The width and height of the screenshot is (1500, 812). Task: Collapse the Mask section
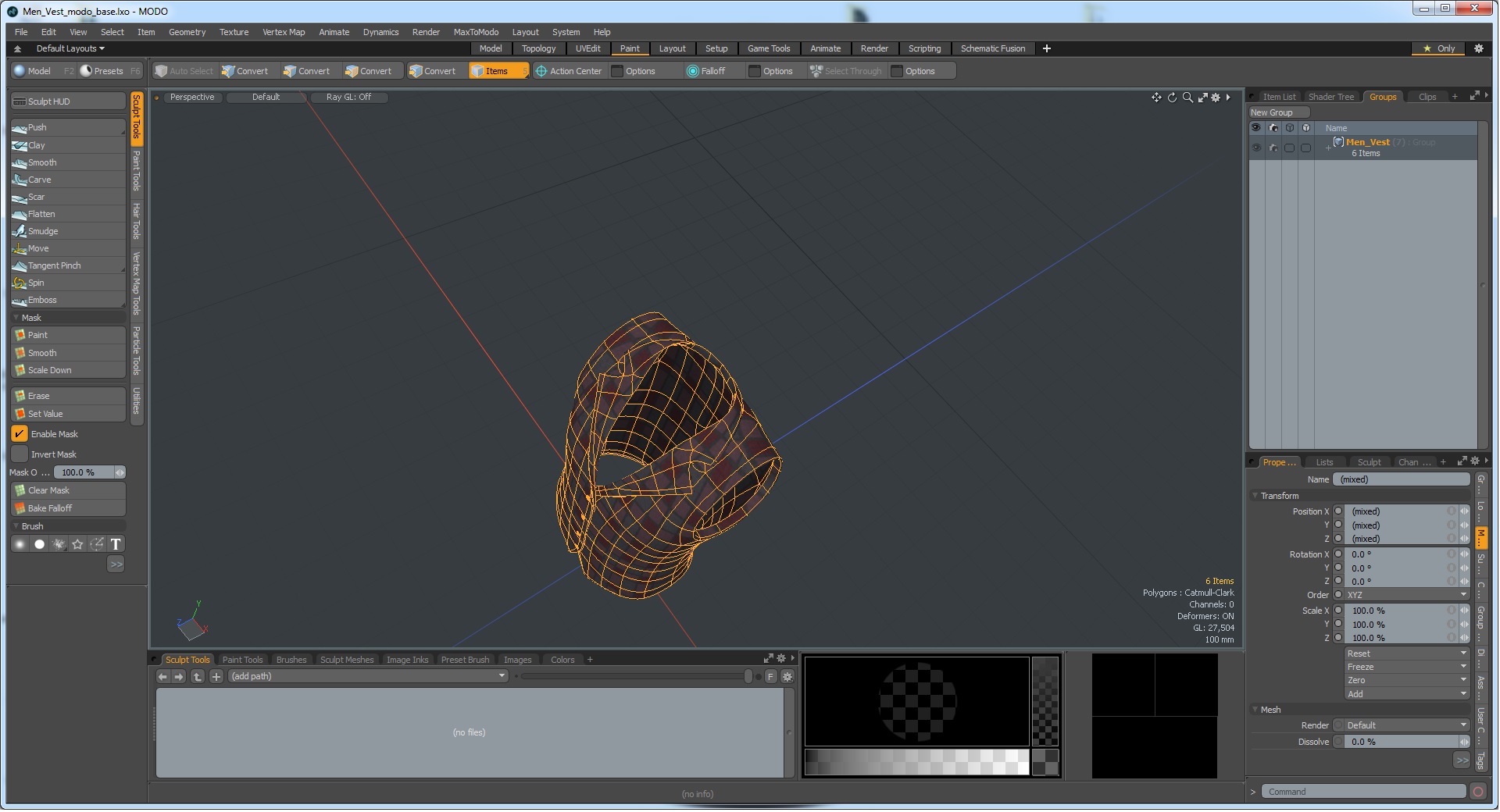(x=16, y=318)
